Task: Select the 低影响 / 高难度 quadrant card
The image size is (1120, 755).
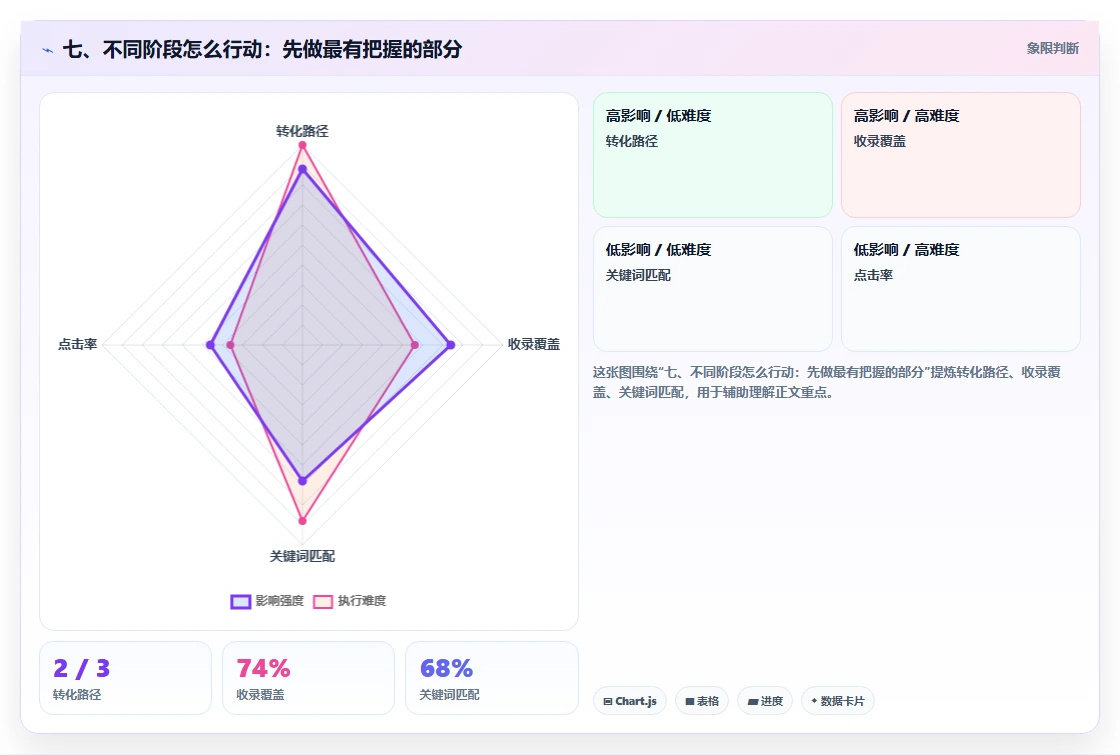Action: [x=961, y=289]
